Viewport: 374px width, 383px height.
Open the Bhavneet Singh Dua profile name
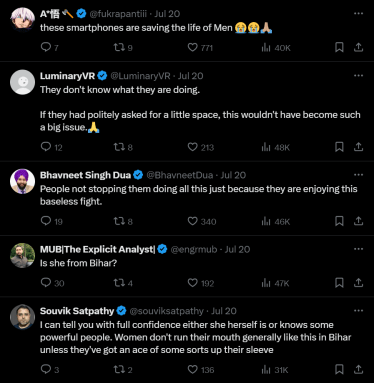85,175
